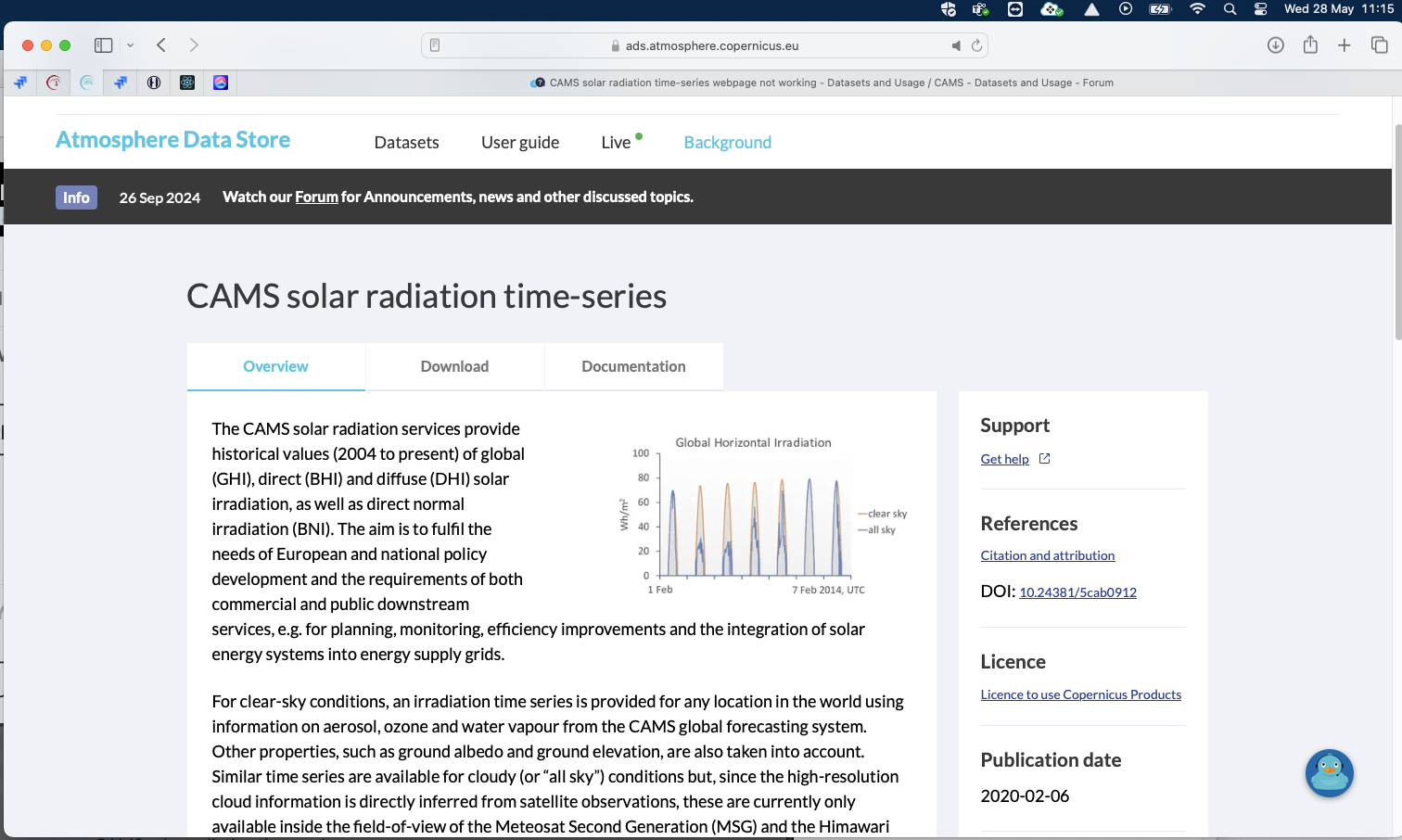Follow the Forum link in the banner

coord(316,197)
